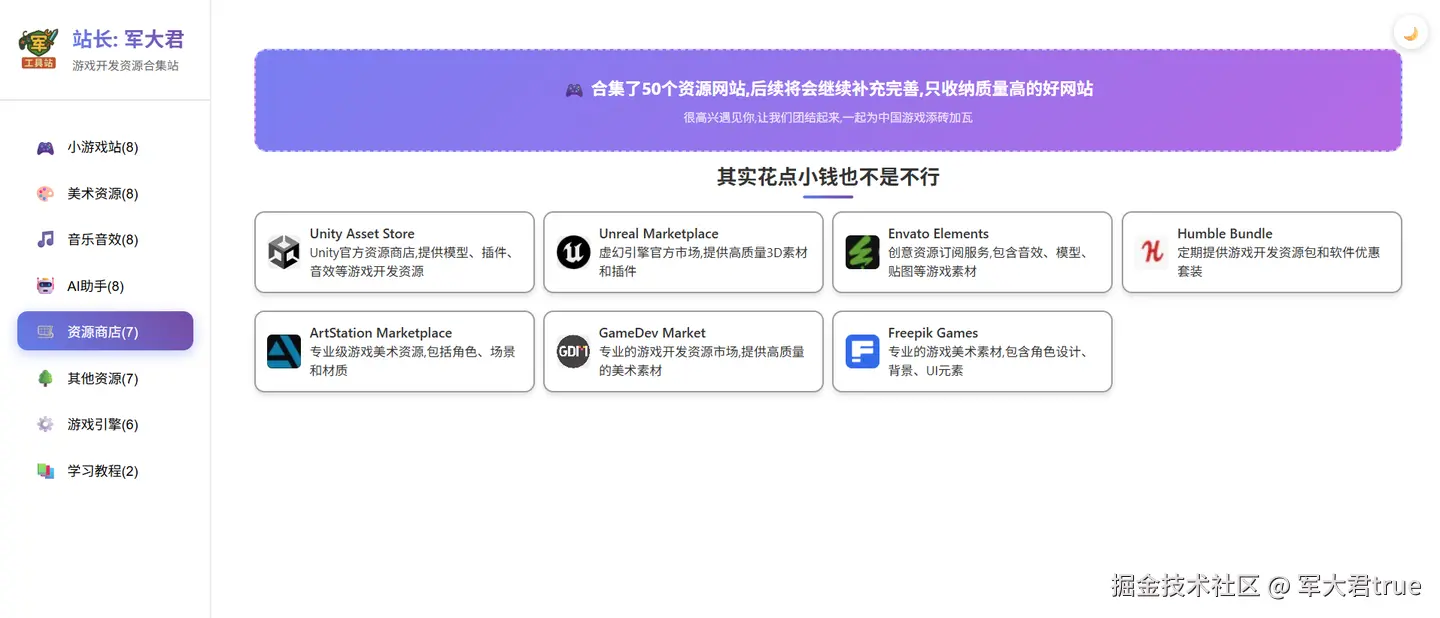Click the Freepik Games blue logo
The height and width of the screenshot is (618, 1440).
tap(862, 351)
